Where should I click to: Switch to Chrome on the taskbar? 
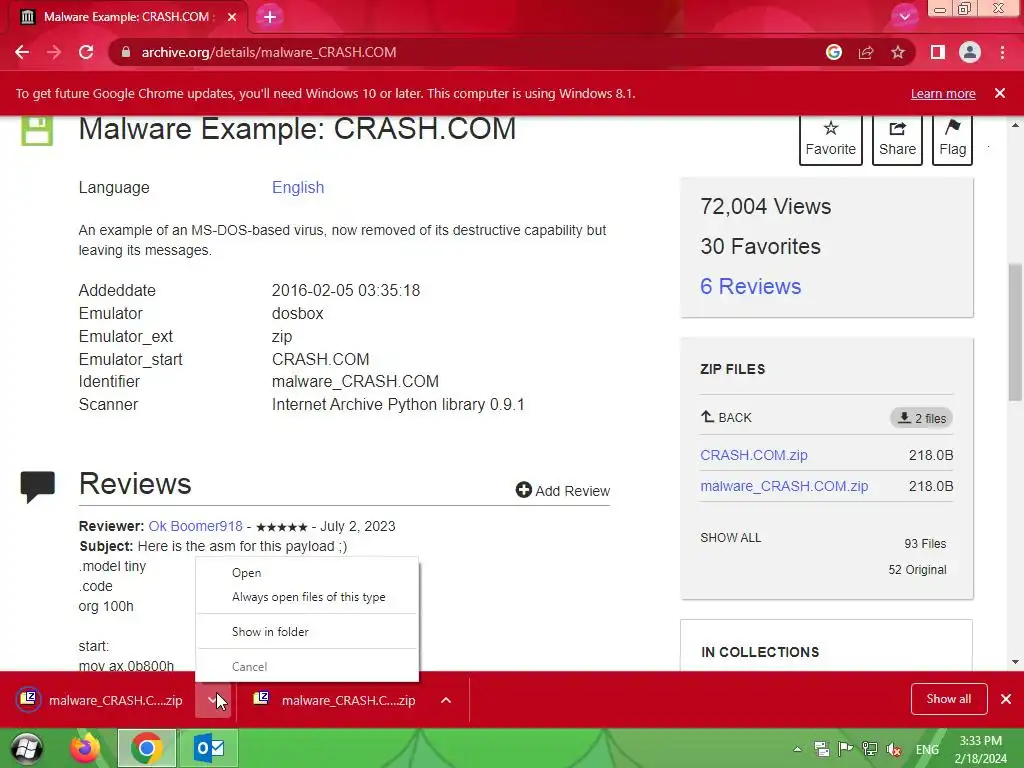(x=147, y=748)
